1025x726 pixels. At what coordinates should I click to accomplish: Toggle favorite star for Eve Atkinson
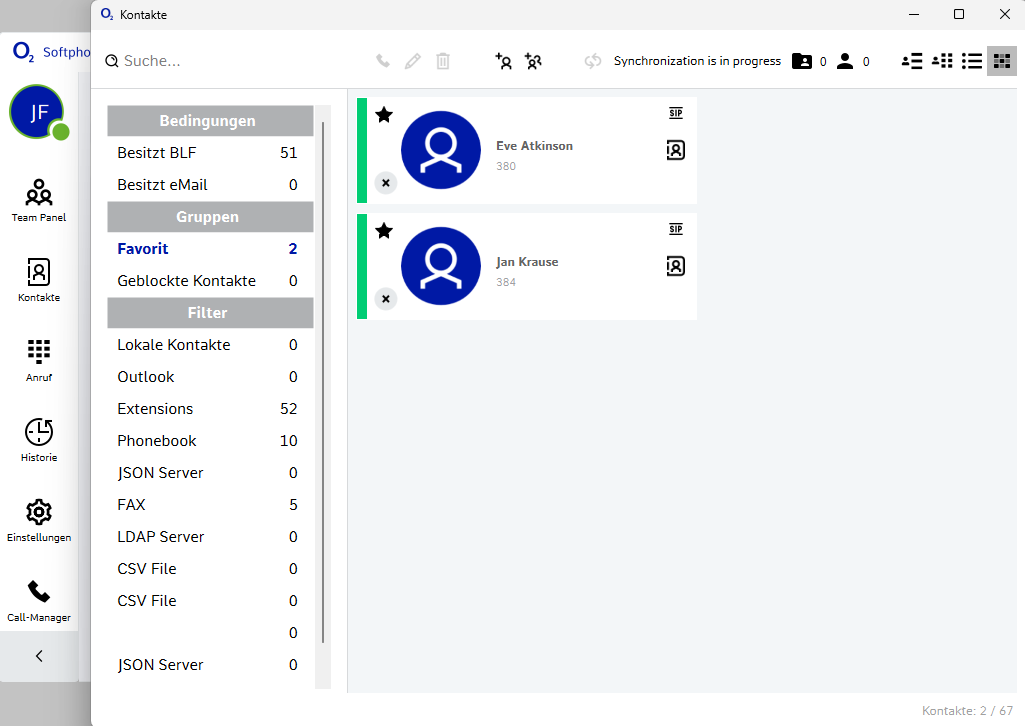(x=384, y=115)
